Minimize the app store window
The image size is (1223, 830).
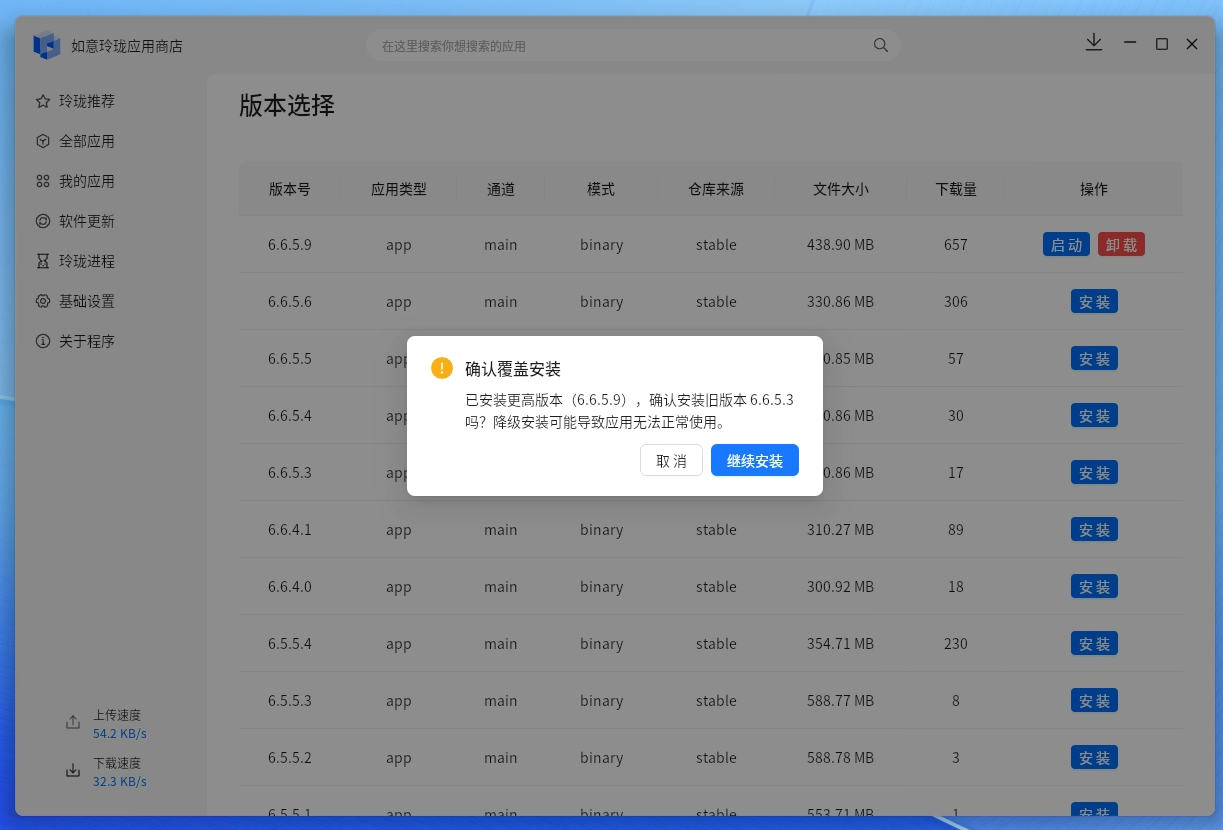point(1130,43)
